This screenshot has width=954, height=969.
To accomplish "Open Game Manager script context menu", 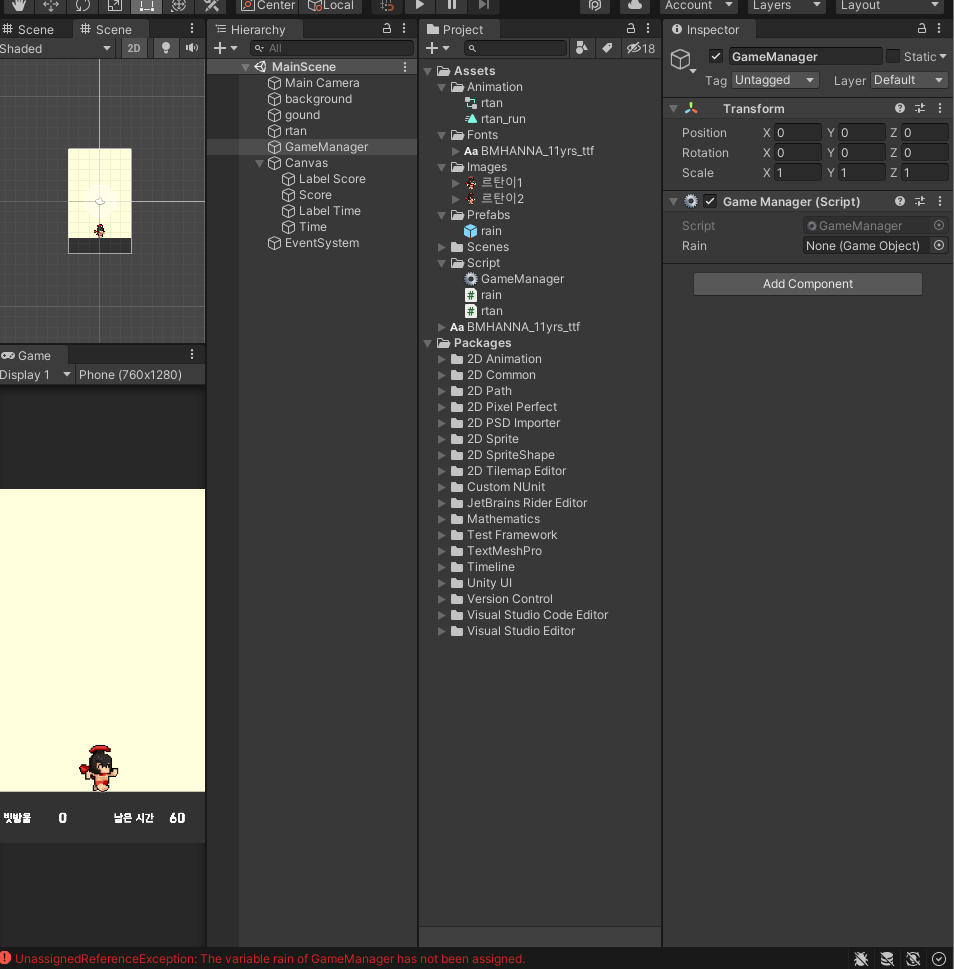I will click(940, 201).
